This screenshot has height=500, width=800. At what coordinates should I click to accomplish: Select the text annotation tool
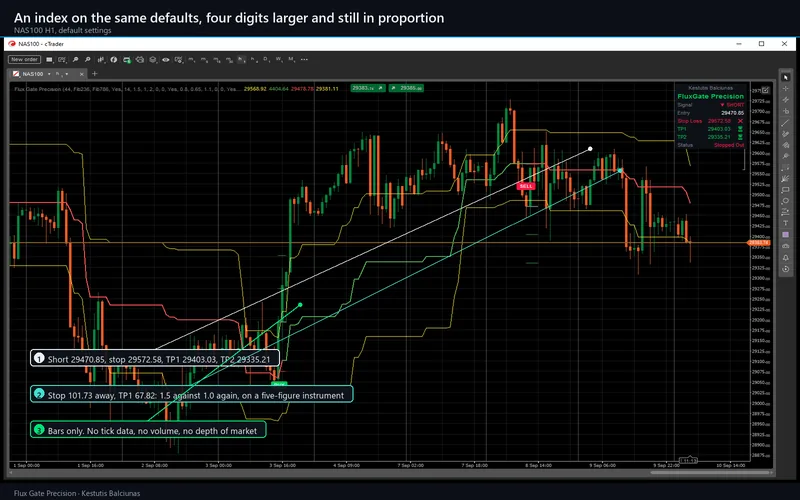click(786, 222)
